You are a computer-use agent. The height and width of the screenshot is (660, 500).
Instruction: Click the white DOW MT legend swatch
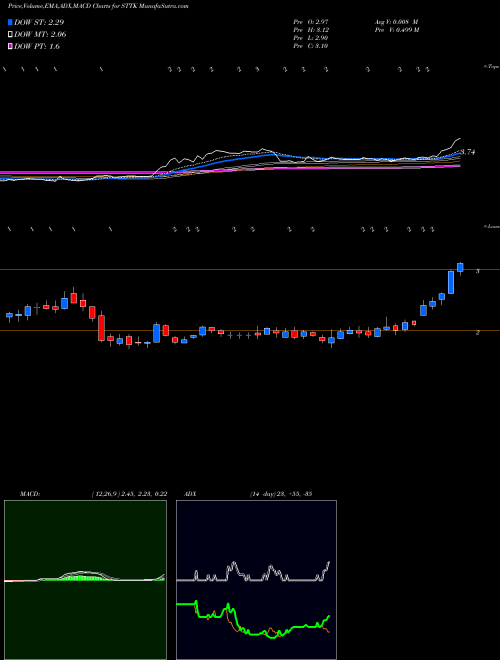coord(10,34)
